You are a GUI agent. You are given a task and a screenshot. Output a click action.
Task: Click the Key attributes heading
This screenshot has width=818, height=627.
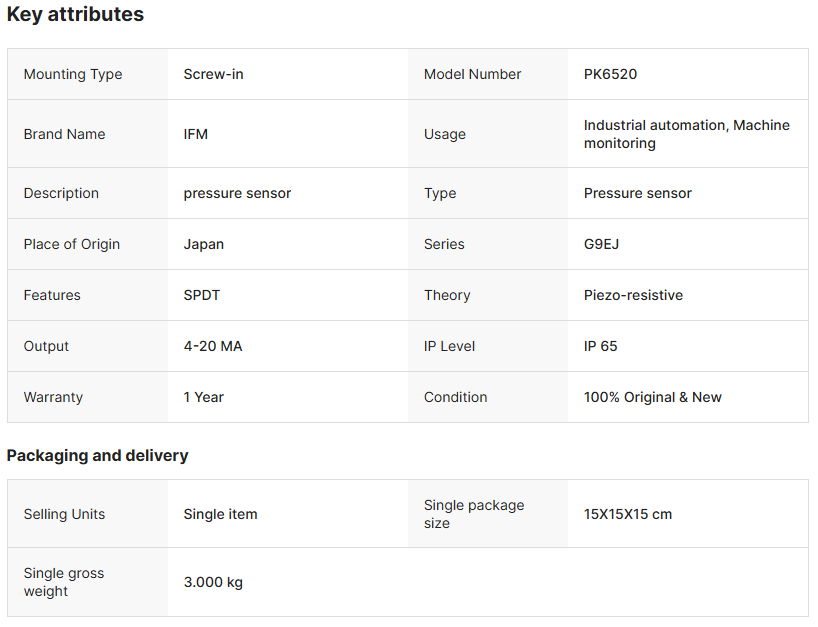(x=75, y=15)
